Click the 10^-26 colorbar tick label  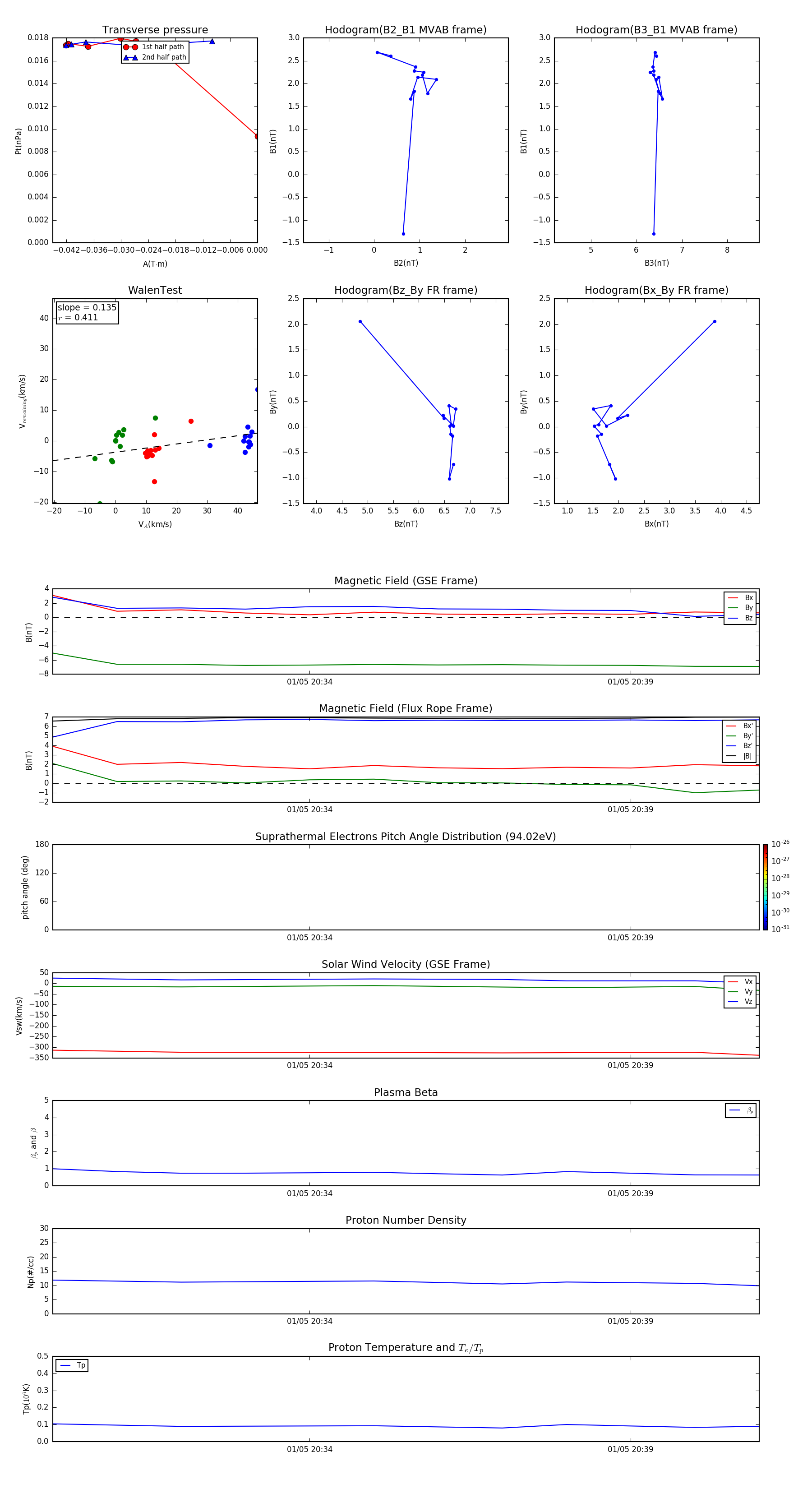click(780, 844)
